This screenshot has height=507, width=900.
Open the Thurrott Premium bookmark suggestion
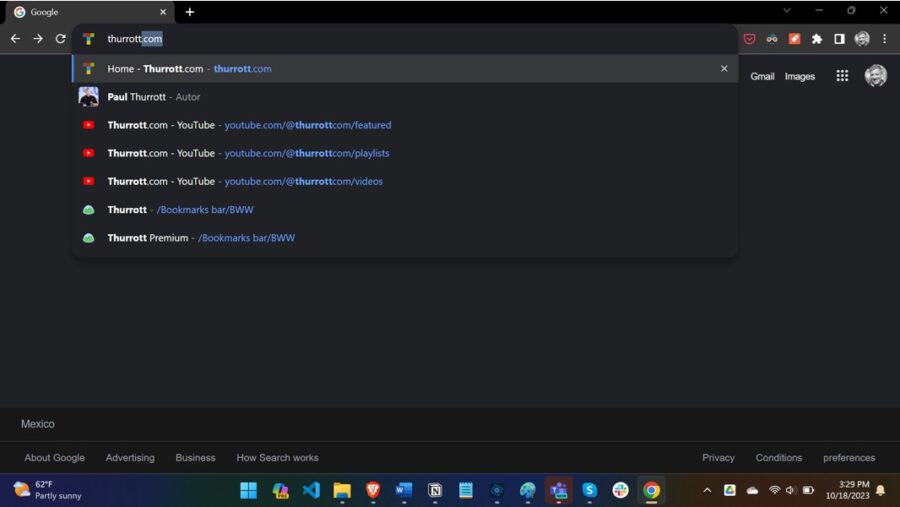405,238
